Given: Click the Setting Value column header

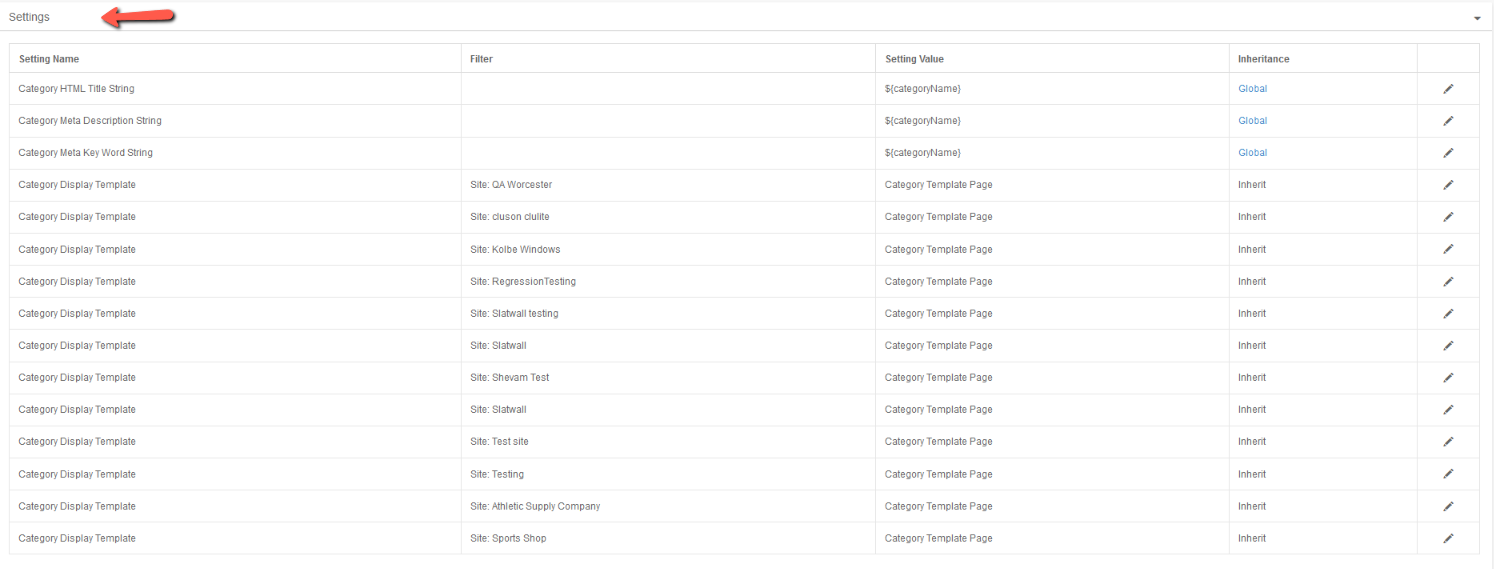Looking at the screenshot, I should [914, 59].
